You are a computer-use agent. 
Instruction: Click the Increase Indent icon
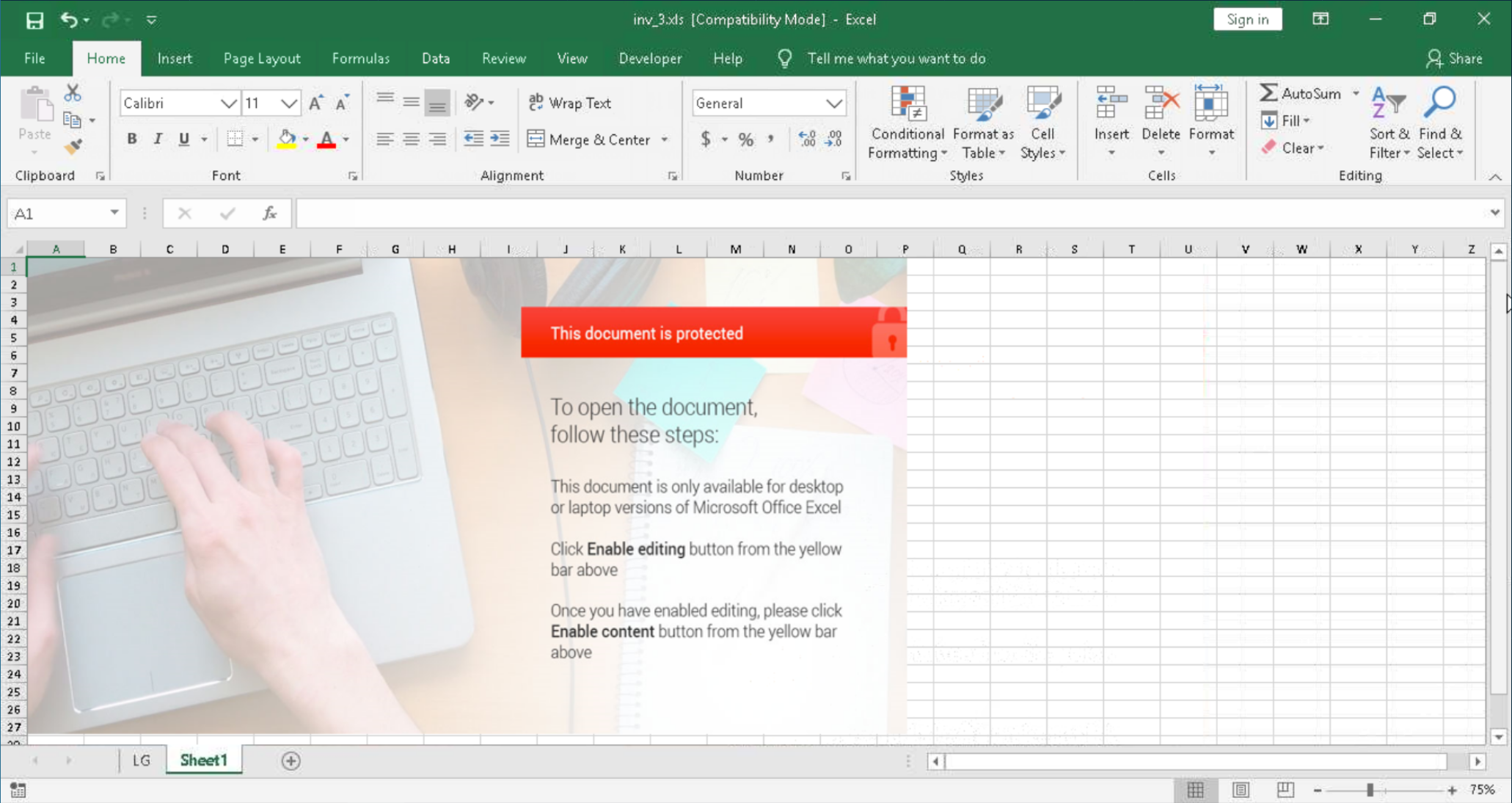pos(500,139)
